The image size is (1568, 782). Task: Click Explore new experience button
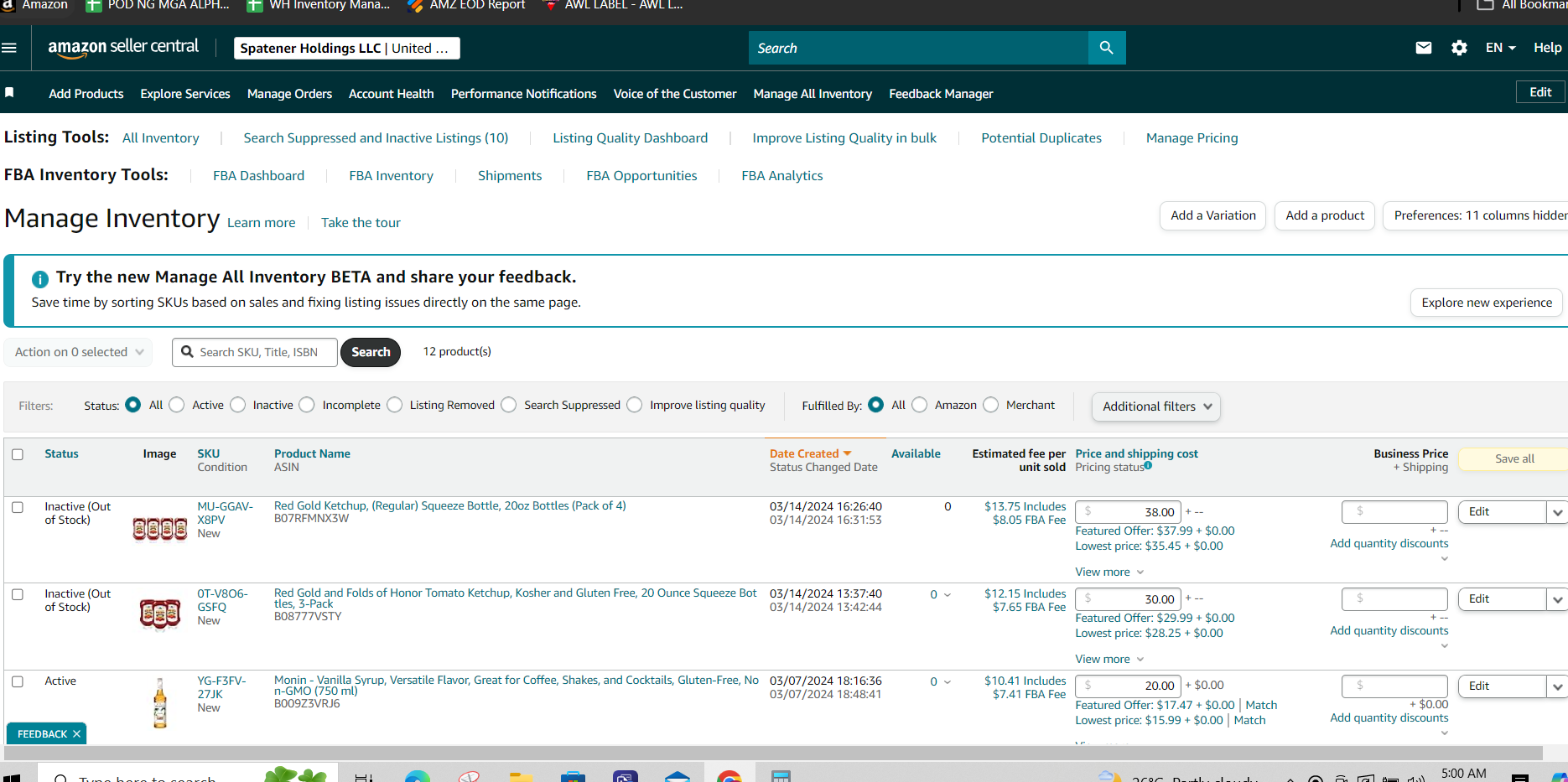click(x=1487, y=303)
